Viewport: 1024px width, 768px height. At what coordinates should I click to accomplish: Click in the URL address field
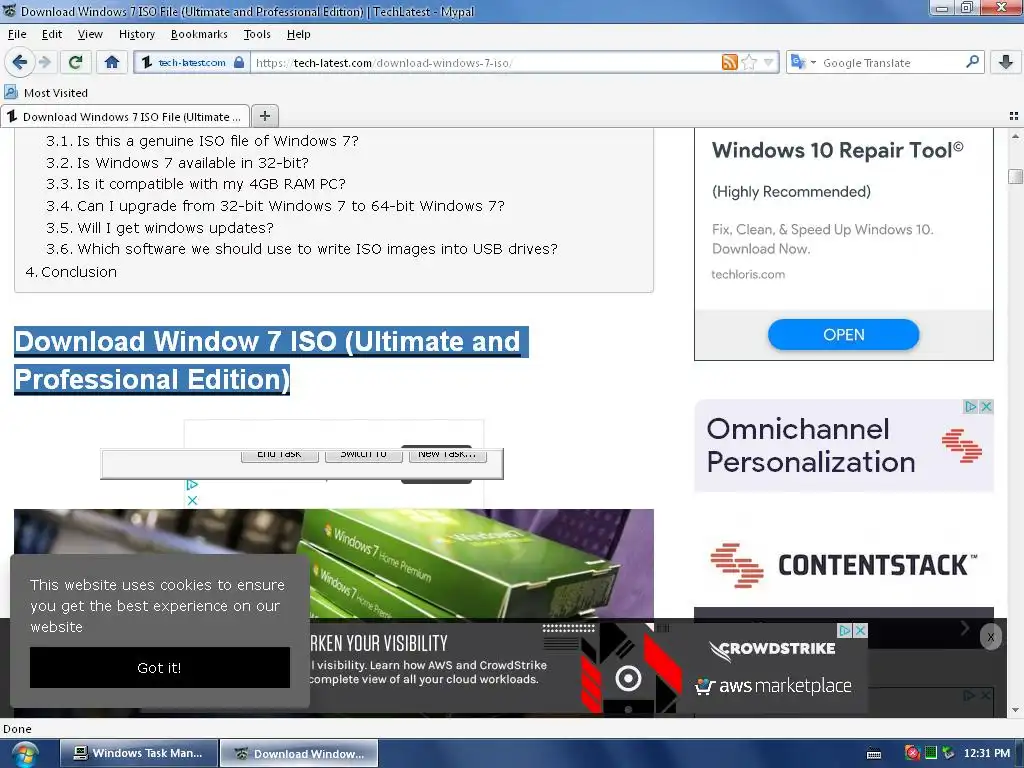point(487,63)
